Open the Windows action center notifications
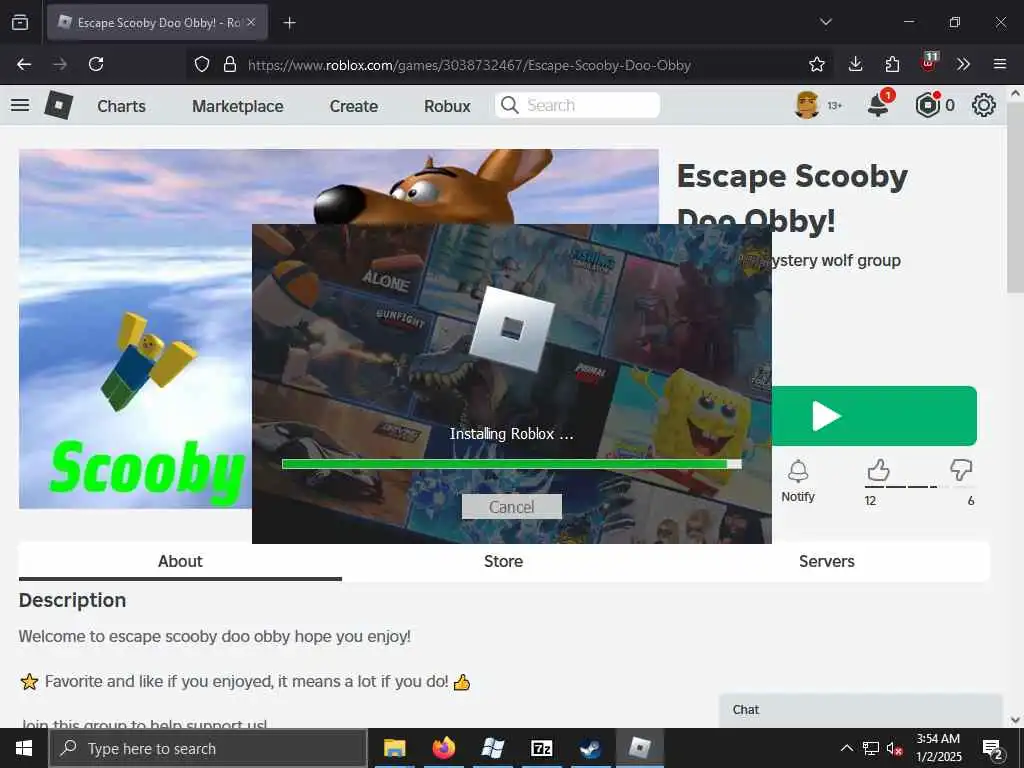Viewport: 1024px width, 768px height. tap(993, 749)
